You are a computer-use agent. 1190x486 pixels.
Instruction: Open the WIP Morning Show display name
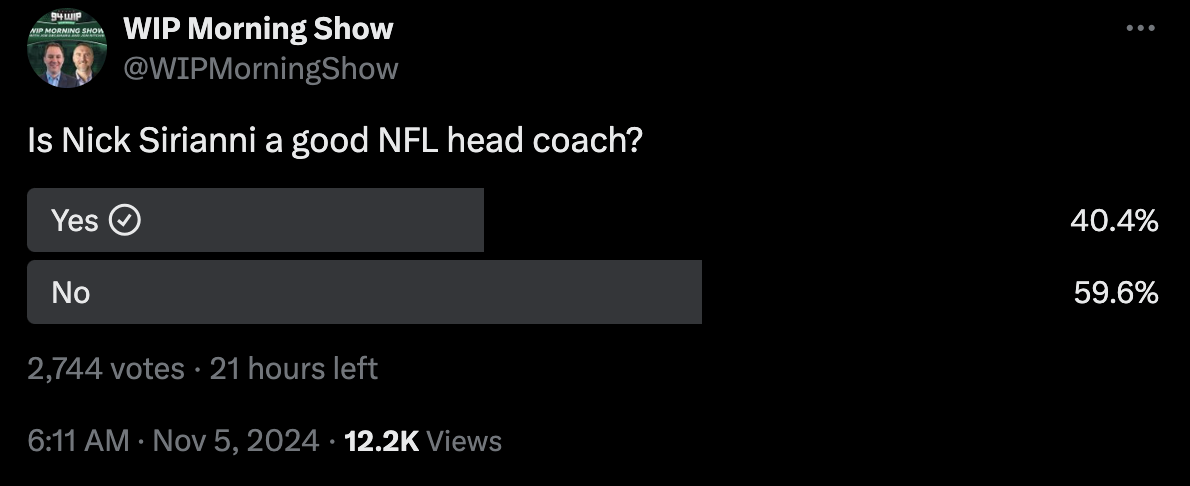click(258, 29)
